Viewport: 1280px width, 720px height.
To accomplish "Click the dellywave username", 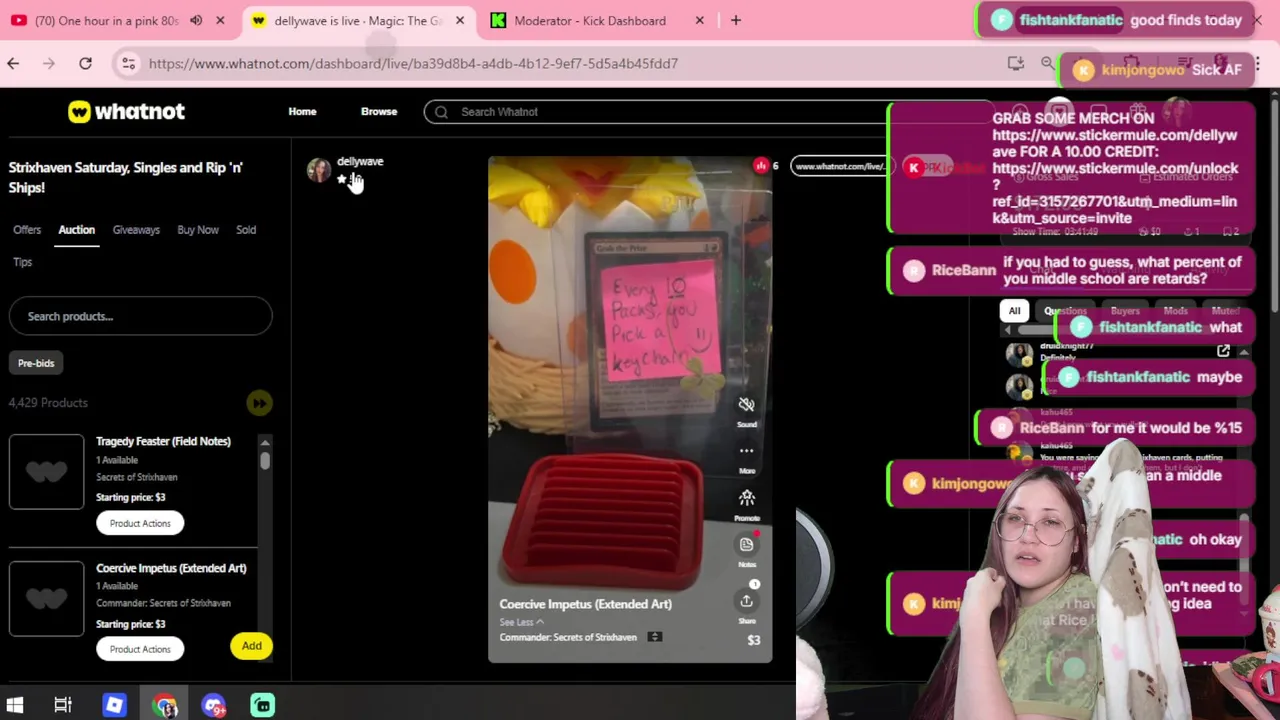I will [x=360, y=161].
